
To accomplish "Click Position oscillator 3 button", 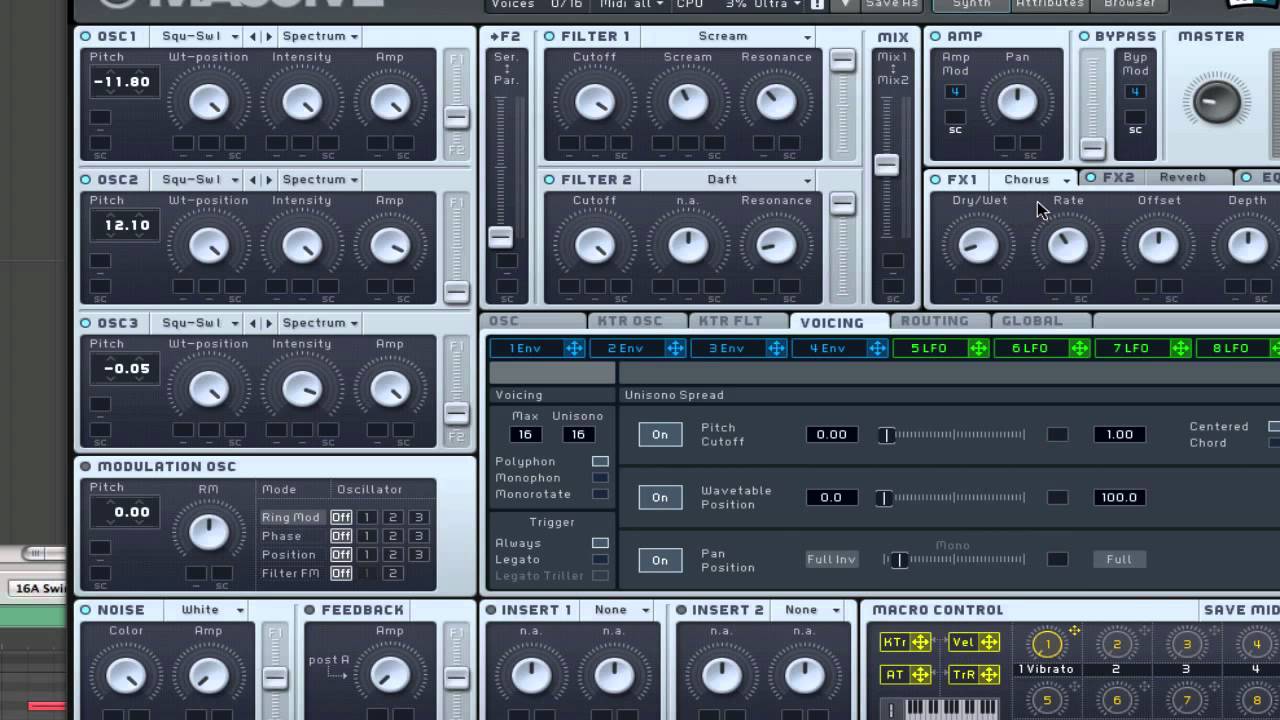I will tap(418, 554).
